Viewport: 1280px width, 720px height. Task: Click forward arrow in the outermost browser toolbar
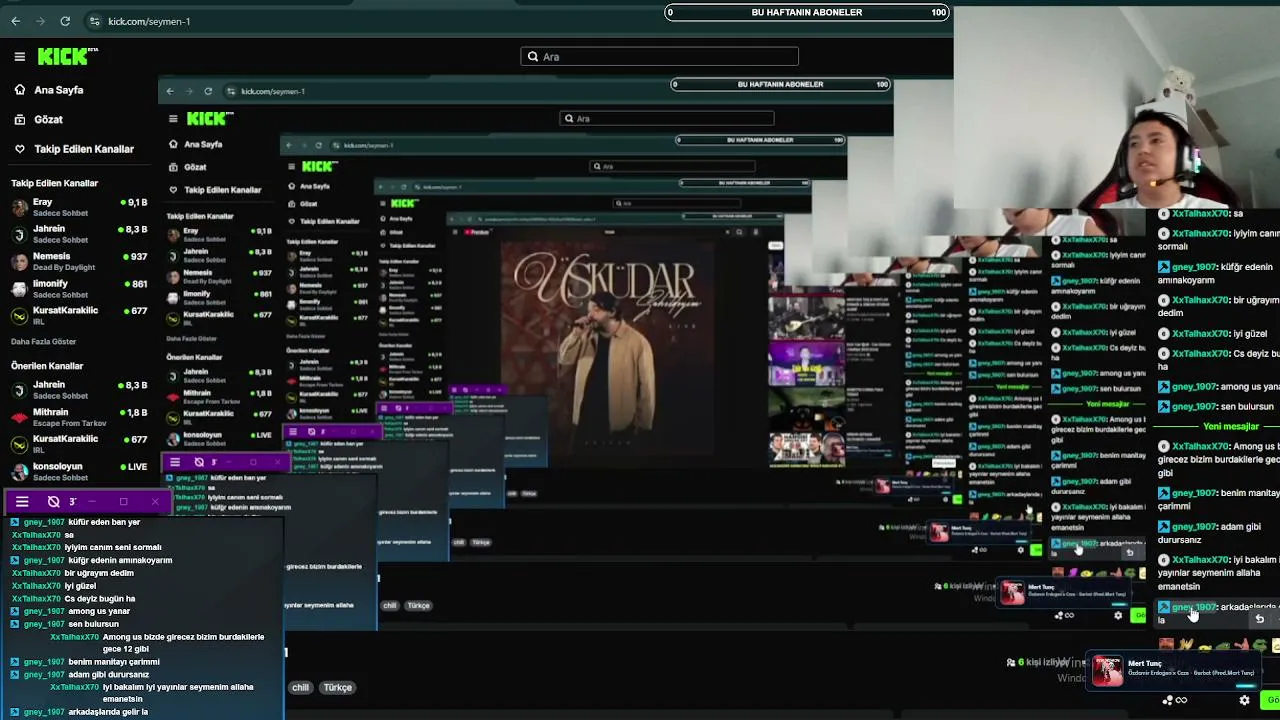pos(40,21)
